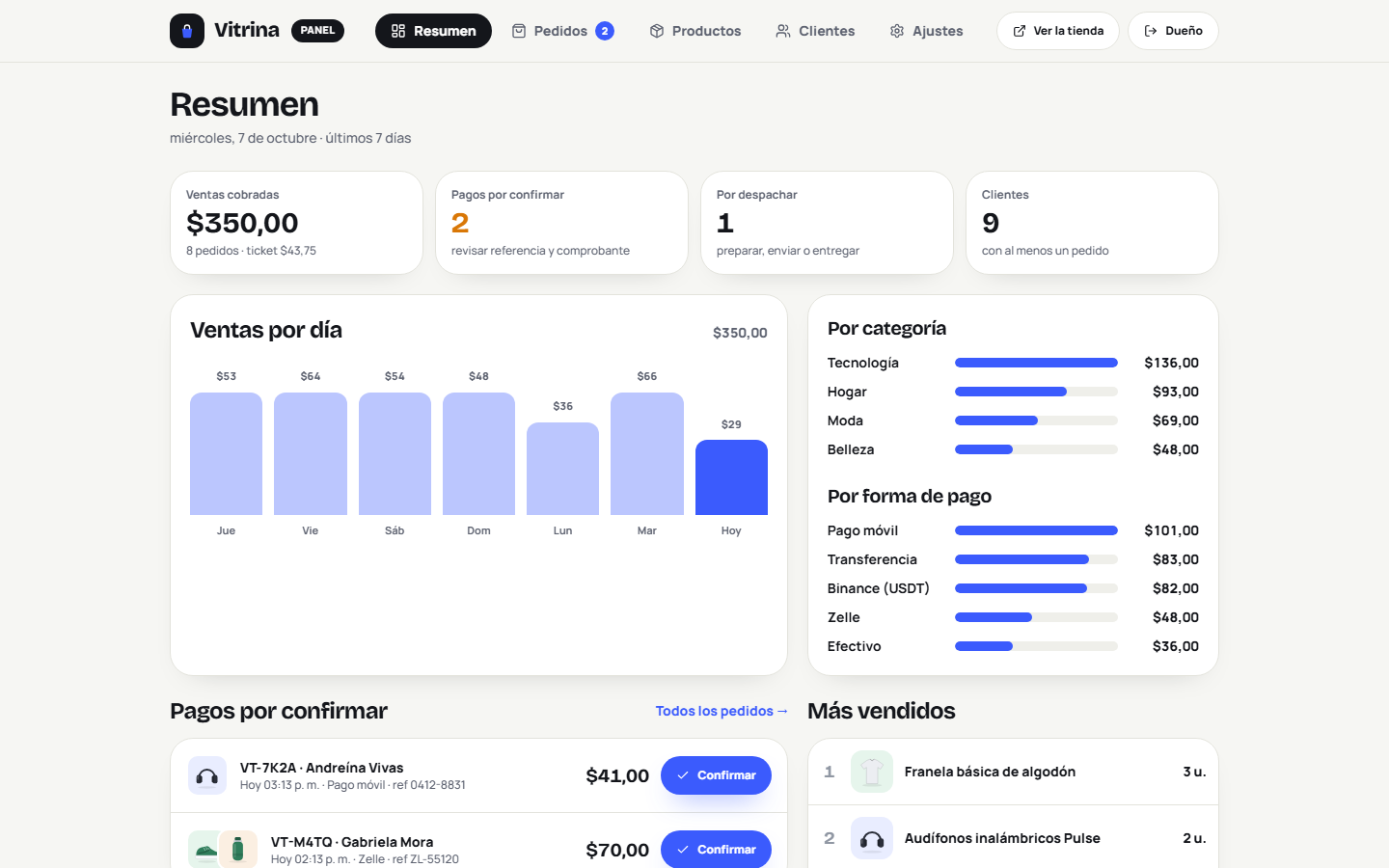
Task: Click the Pedidos badge showing 2
Action: 605,31
